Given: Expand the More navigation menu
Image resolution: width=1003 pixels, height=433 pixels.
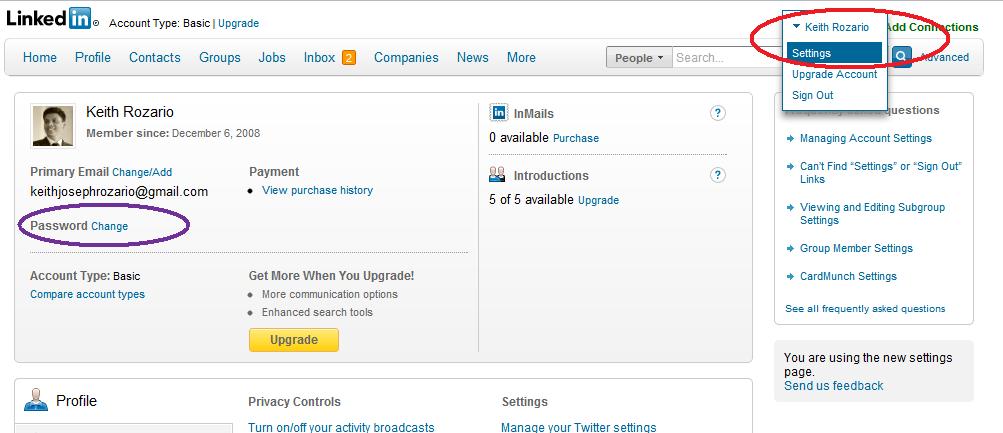Looking at the screenshot, I should (x=521, y=58).
